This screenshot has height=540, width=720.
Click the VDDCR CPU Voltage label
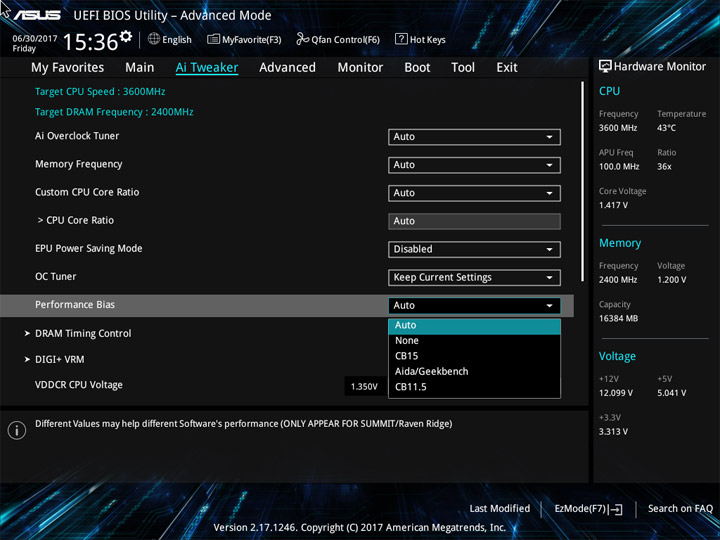pos(79,385)
